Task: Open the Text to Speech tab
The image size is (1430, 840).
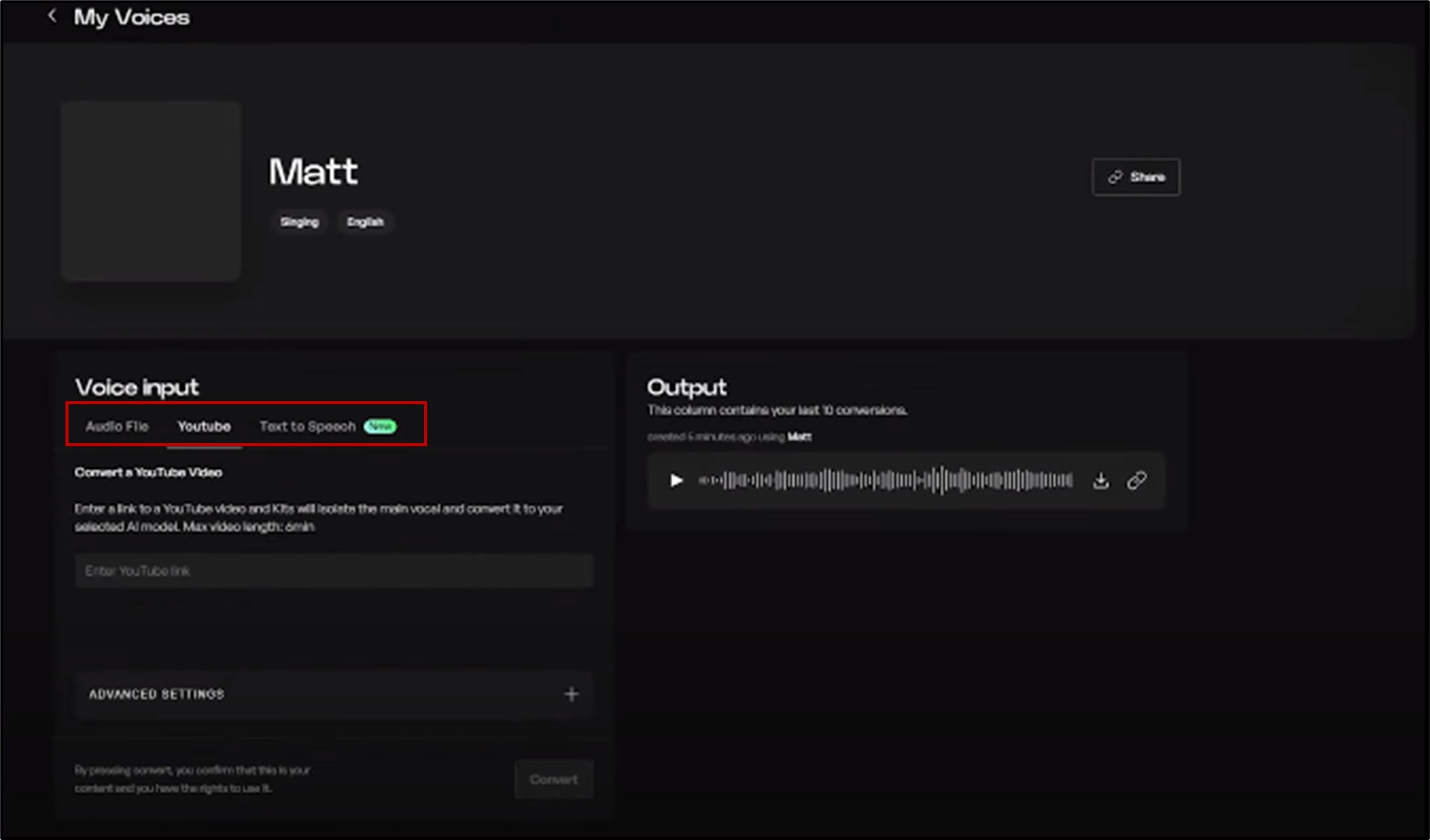Action: (x=307, y=426)
